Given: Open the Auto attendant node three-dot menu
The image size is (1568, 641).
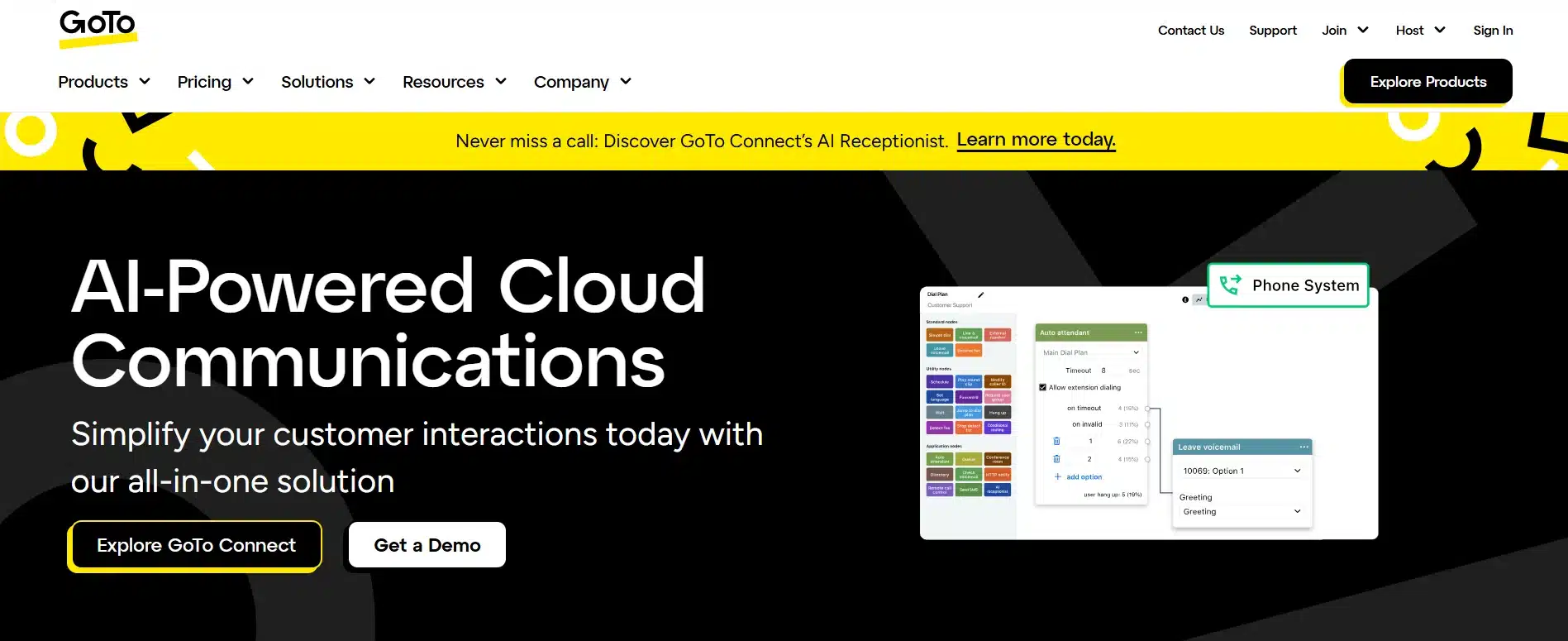Looking at the screenshot, I should 1138,332.
